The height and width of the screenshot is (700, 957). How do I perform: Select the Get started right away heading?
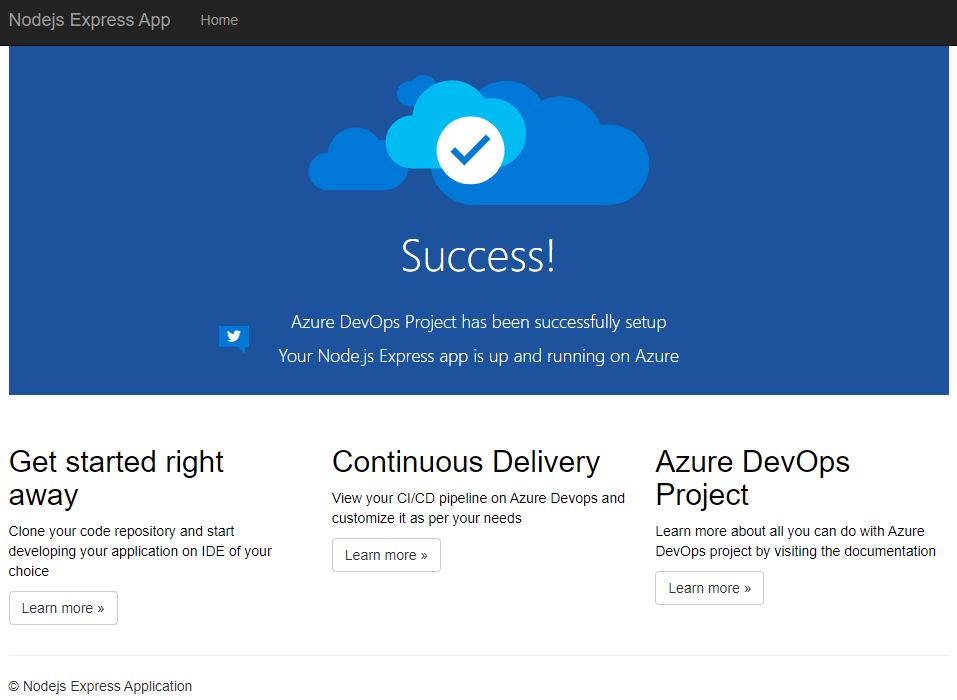[116, 478]
